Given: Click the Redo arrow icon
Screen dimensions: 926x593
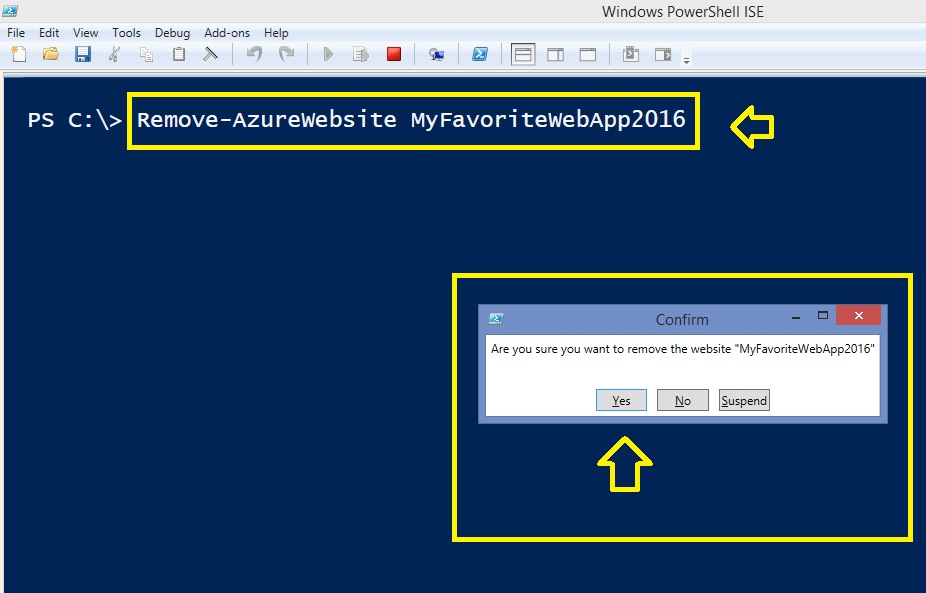Looking at the screenshot, I should 286,54.
